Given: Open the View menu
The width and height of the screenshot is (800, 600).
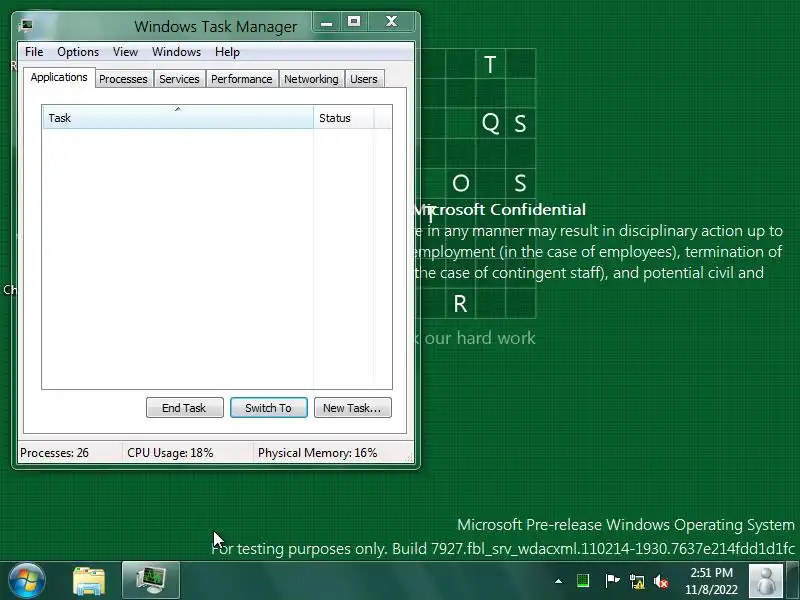Looking at the screenshot, I should [126, 52].
